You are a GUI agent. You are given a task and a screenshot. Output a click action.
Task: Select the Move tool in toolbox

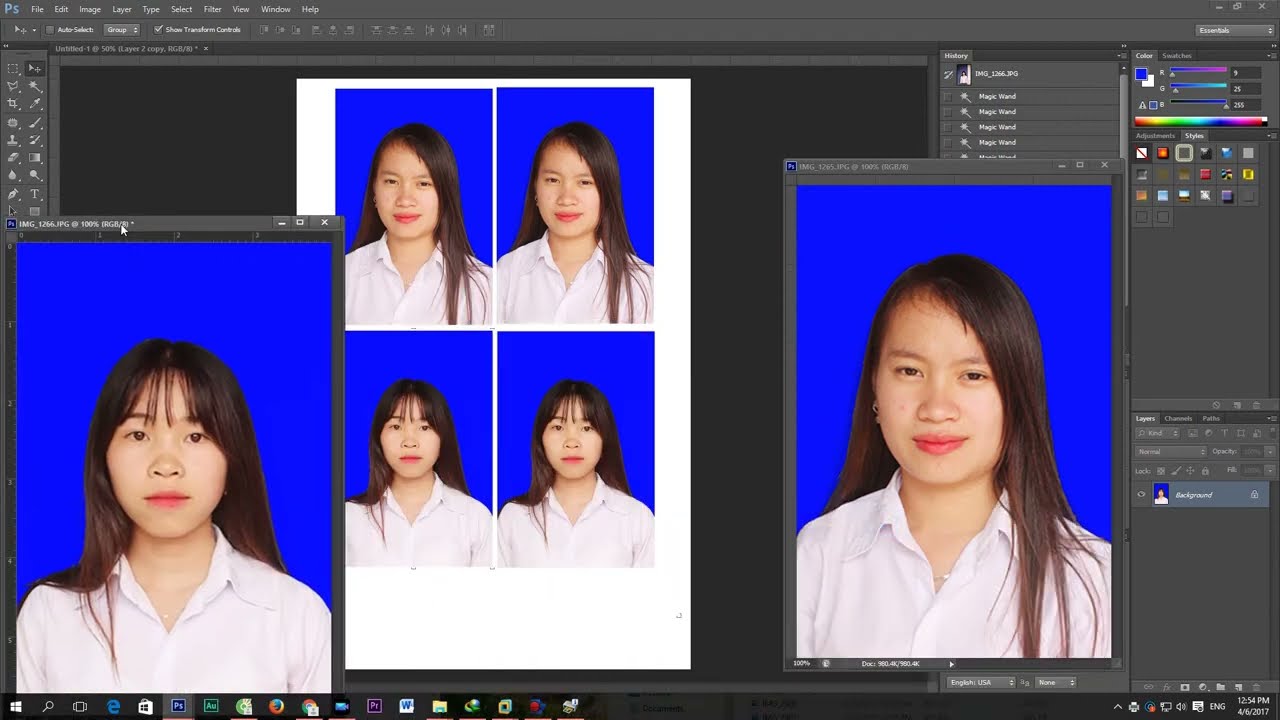click(x=34, y=69)
